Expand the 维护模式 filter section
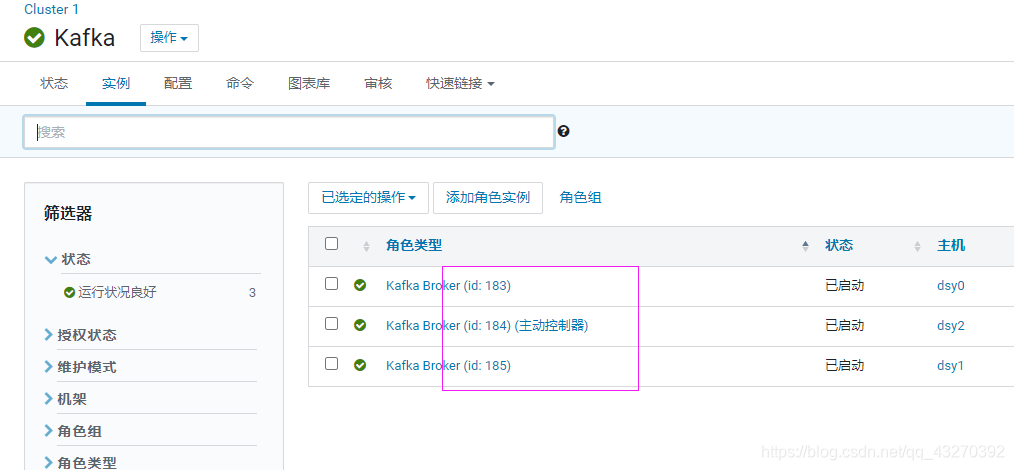 coord(80,367)
